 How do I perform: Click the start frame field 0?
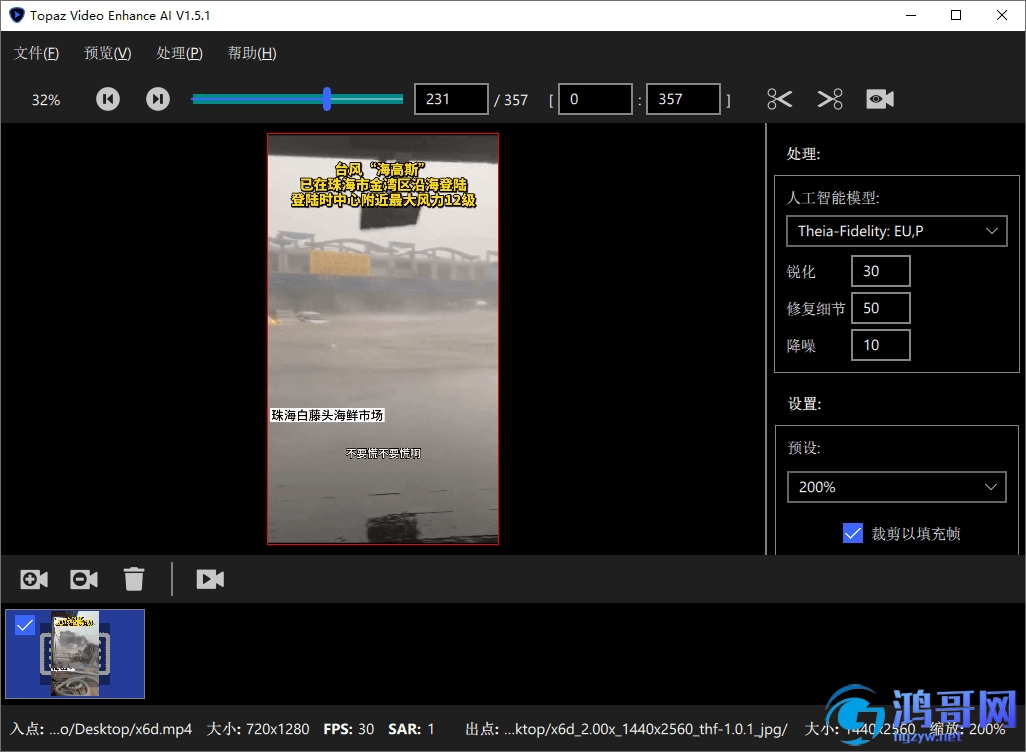coord(595,99)
